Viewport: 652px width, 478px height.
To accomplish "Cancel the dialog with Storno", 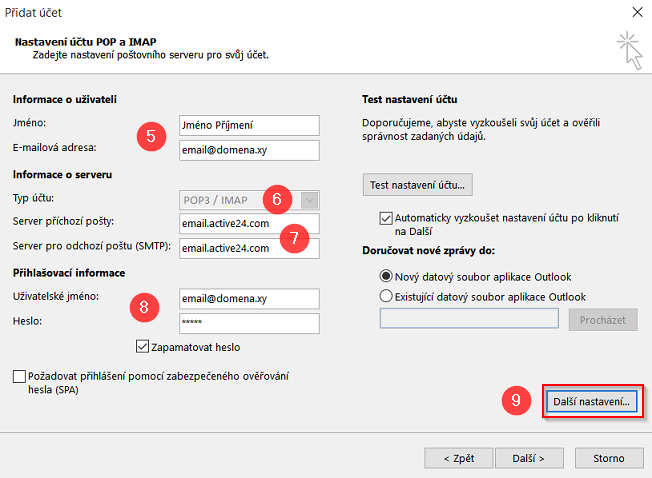I will (609, 458).
